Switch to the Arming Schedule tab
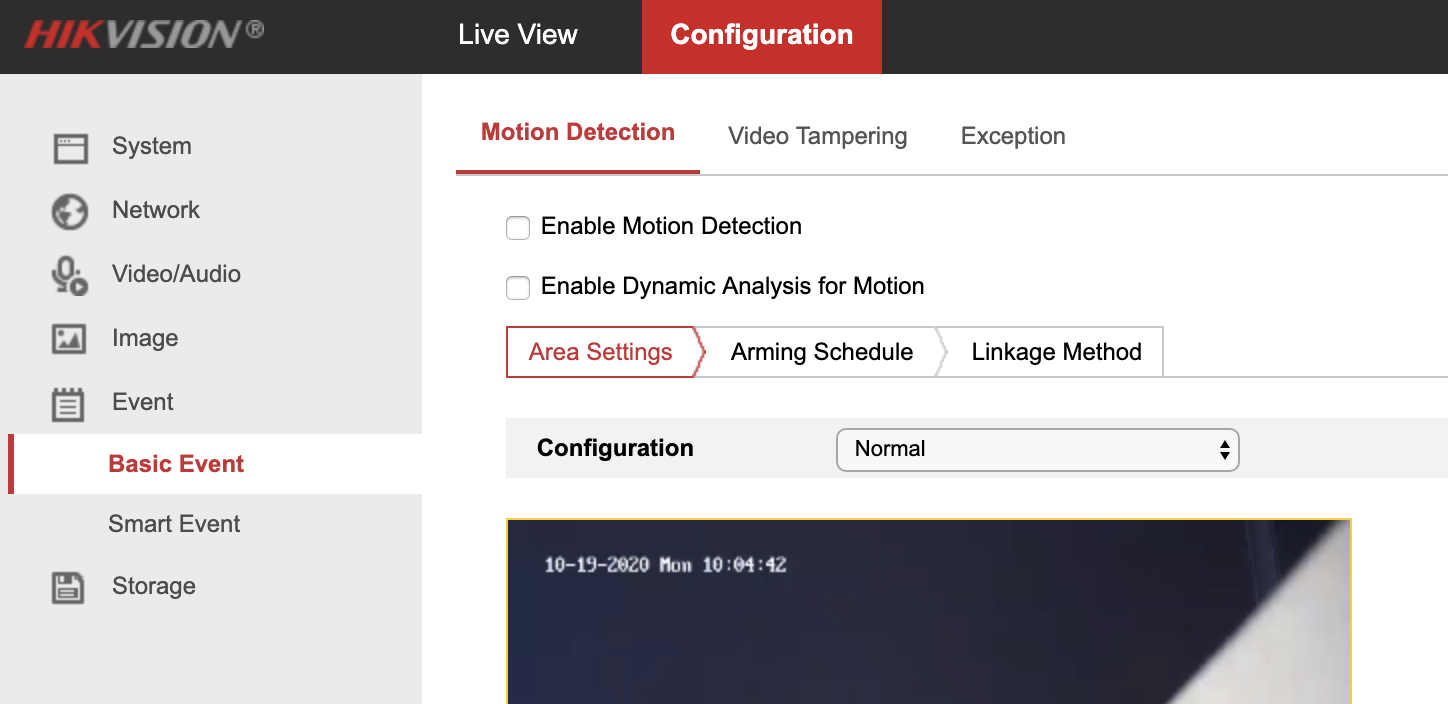 click(x=821, y=351)
